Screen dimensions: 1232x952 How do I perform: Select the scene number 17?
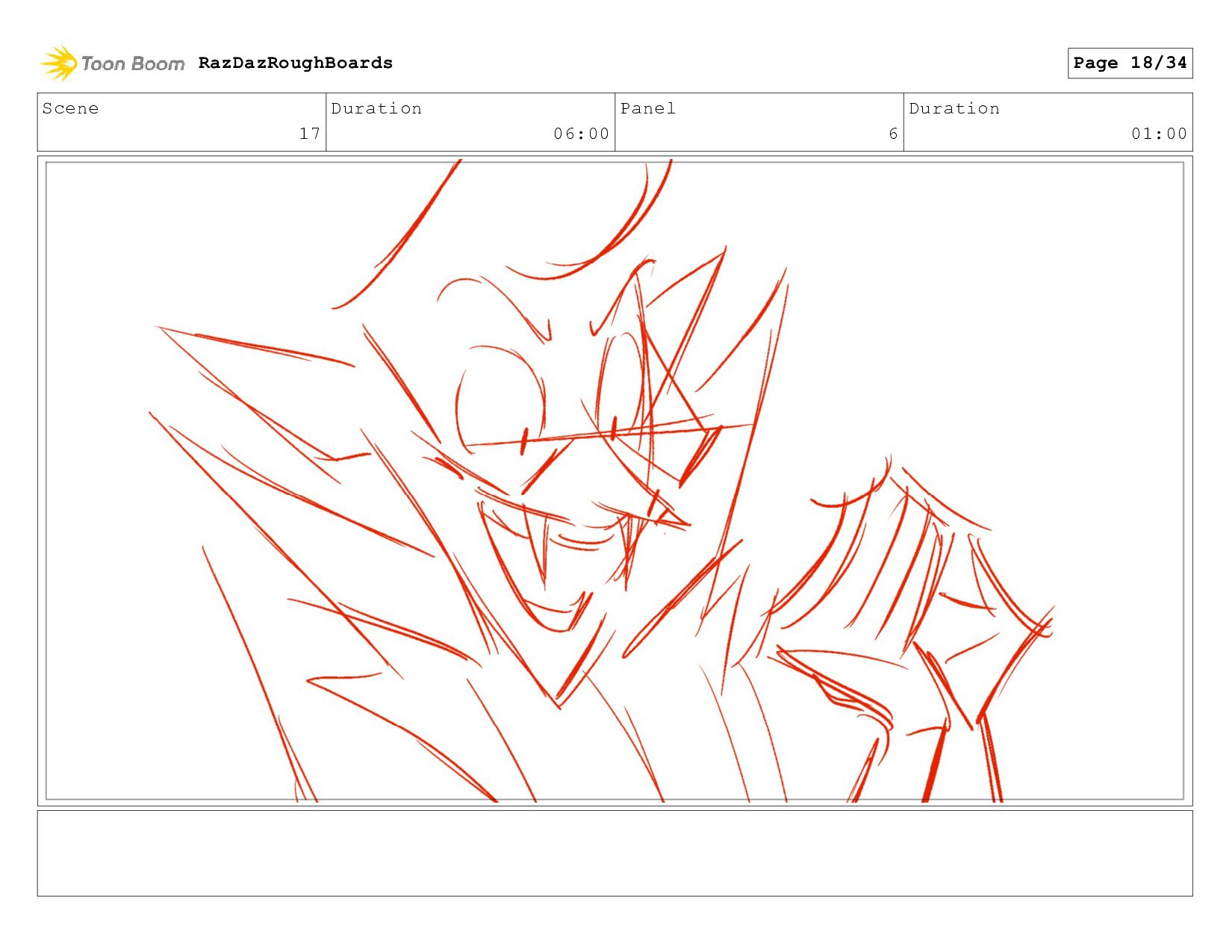(x=310, y=134)
